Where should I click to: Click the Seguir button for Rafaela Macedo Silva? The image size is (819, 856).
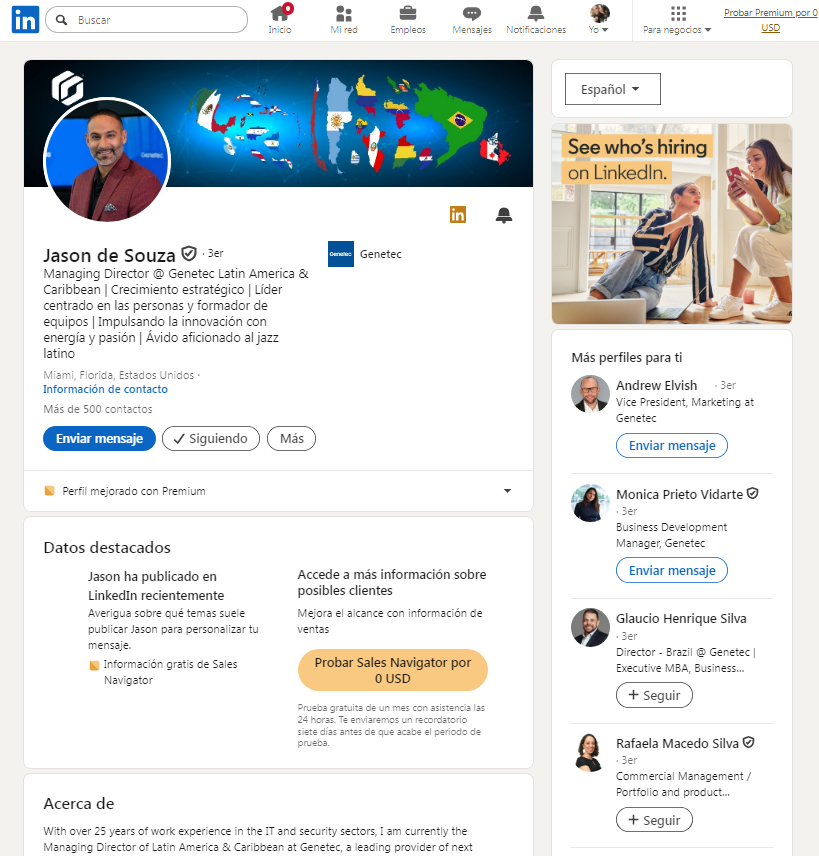pyautogui.click(x=654, y=820)
